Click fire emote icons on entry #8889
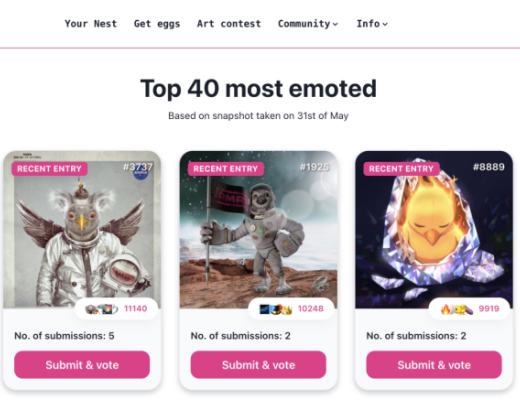The width and height of the screenshot is (520, 400). tap(457, 309)
